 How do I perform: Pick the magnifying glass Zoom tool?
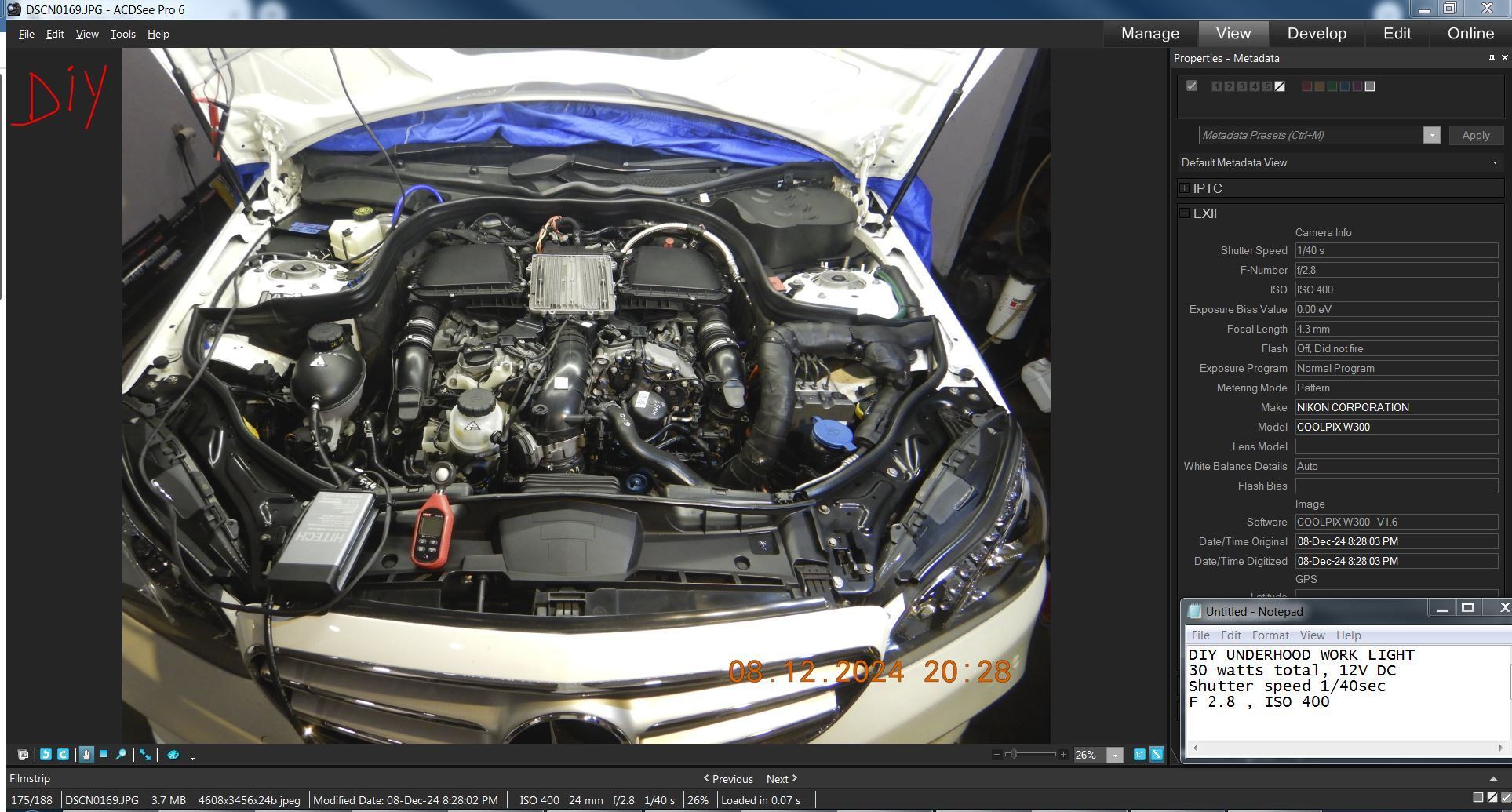tap(121, 755)
